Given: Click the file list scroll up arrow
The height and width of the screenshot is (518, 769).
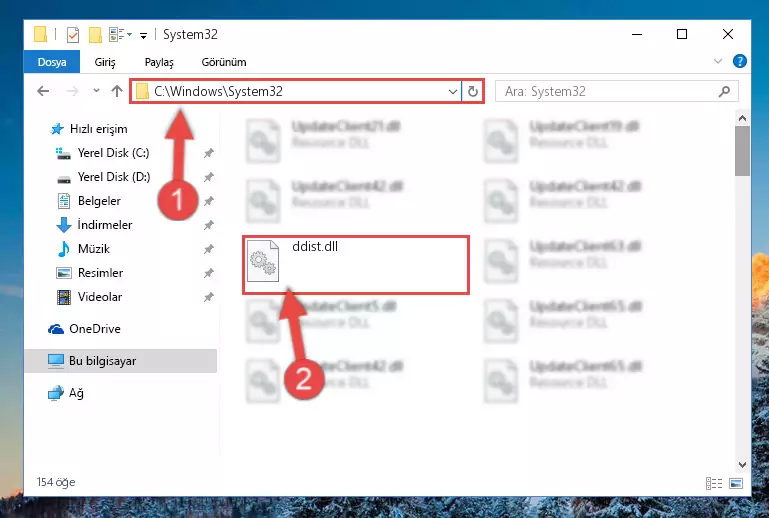Looking at the screenshot, I should click(742, 118).
